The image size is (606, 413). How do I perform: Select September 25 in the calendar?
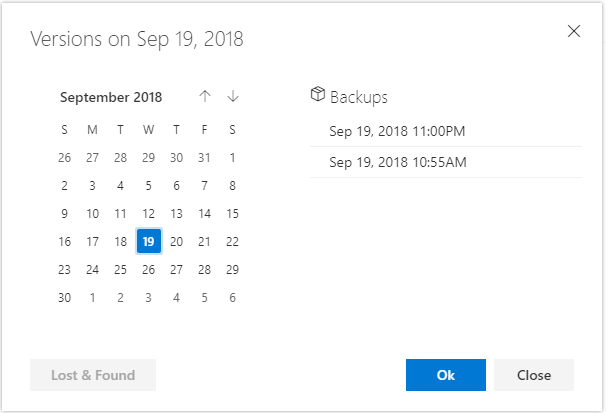(x=120, y=269)
